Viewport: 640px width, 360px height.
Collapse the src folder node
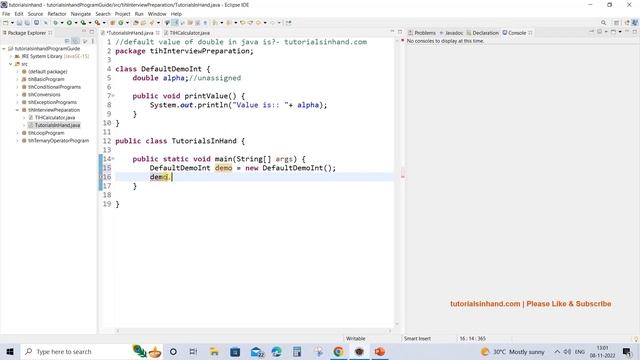(x=11, y=64)
